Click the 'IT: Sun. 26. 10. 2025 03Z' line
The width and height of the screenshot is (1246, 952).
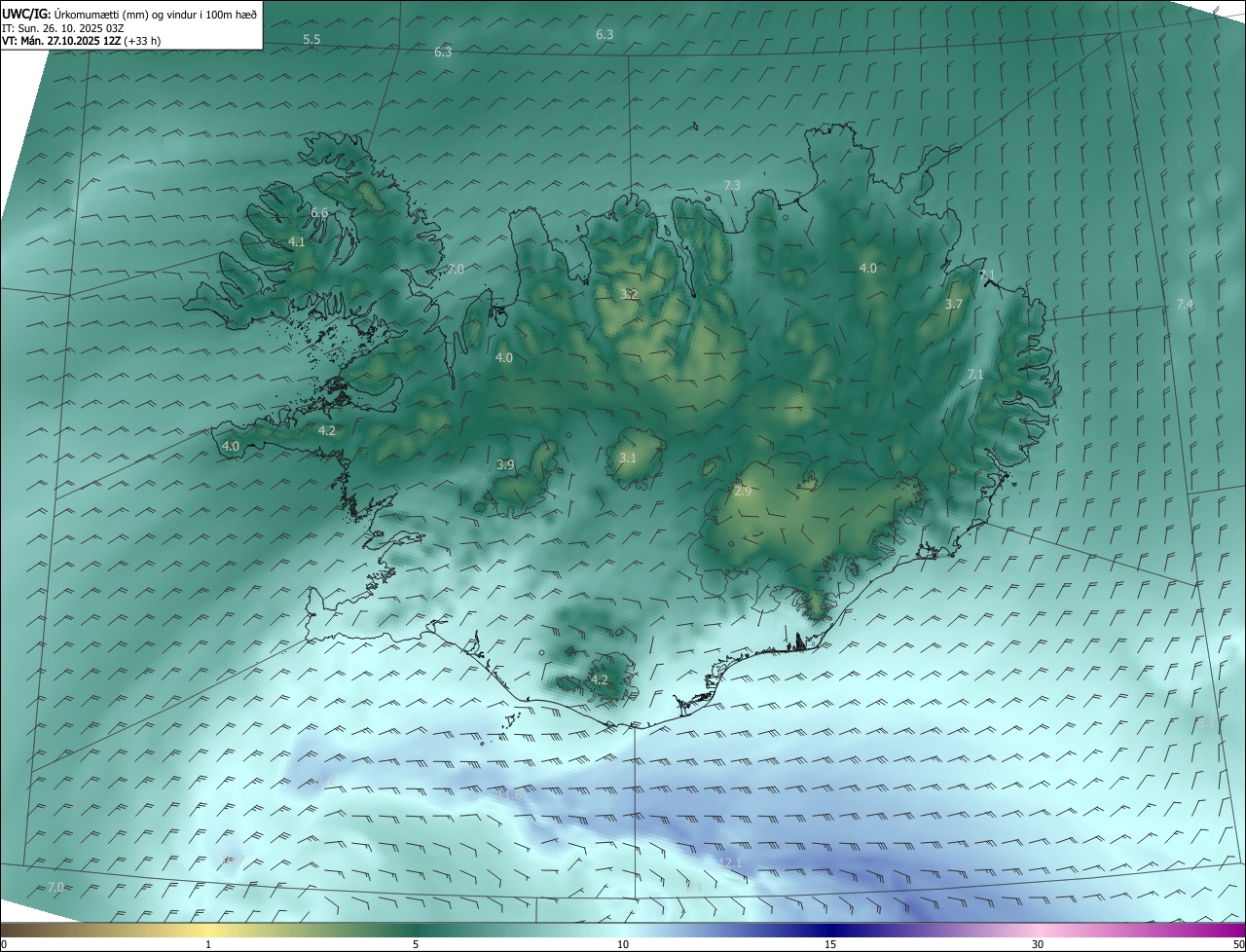pyautogui.click(x=62, y=28)
